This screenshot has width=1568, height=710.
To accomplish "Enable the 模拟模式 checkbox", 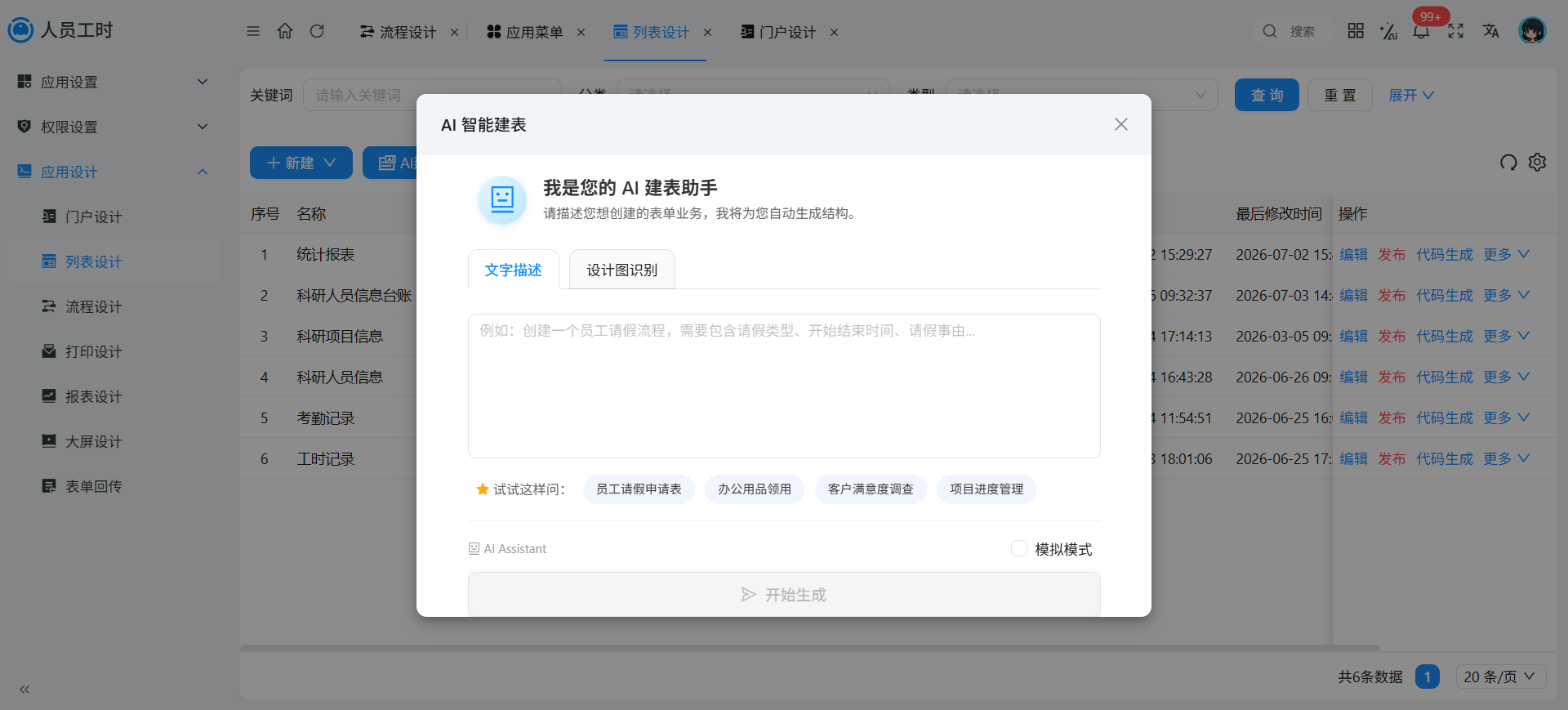I will coord(1019,548).
